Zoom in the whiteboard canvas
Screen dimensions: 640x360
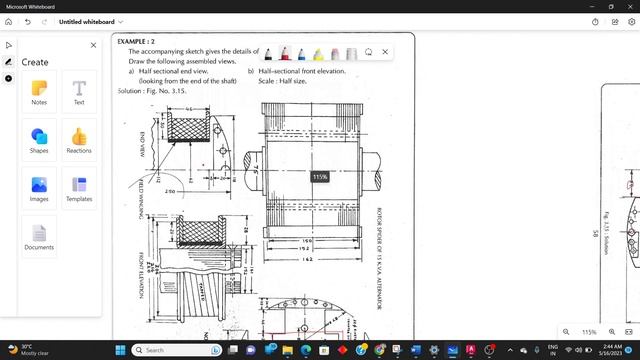(612, 332)
